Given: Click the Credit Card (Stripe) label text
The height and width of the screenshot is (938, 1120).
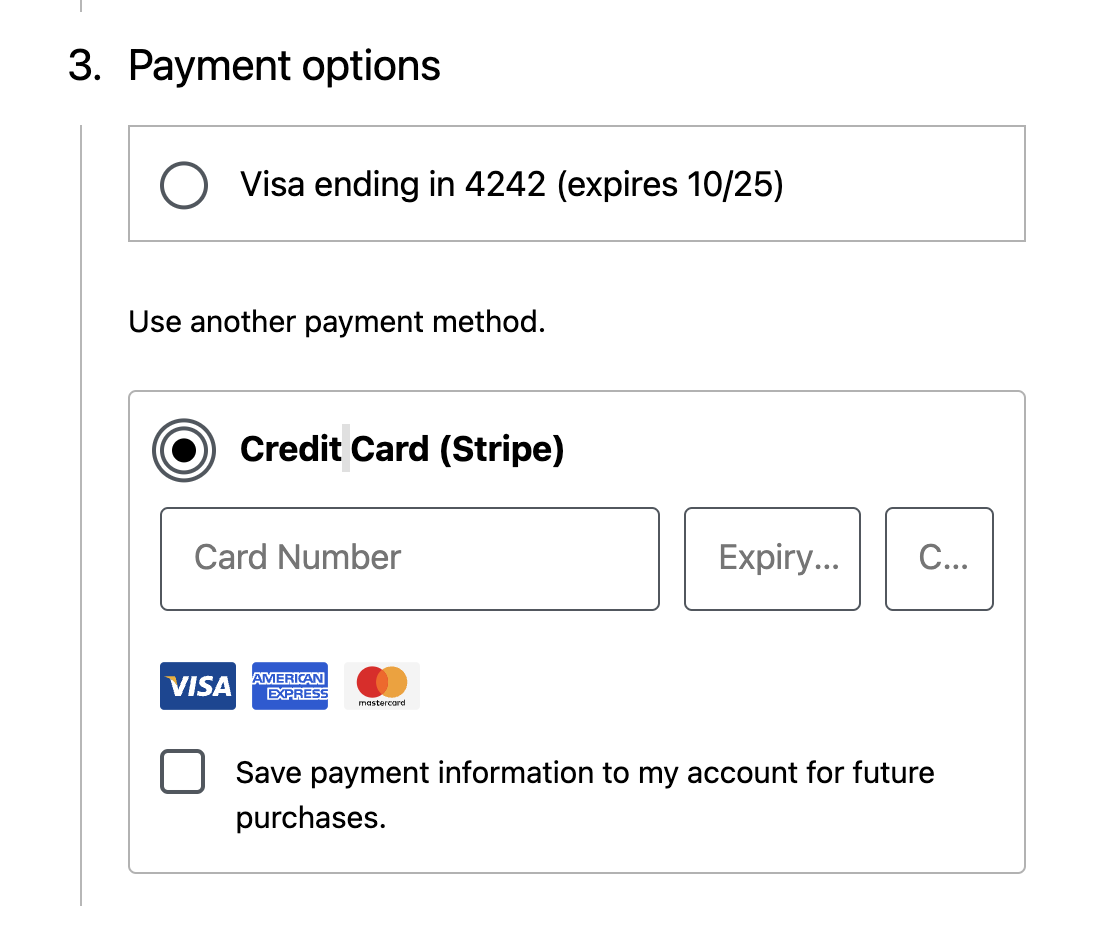Looking at the screenshot, I should click(x=401, y=449).
